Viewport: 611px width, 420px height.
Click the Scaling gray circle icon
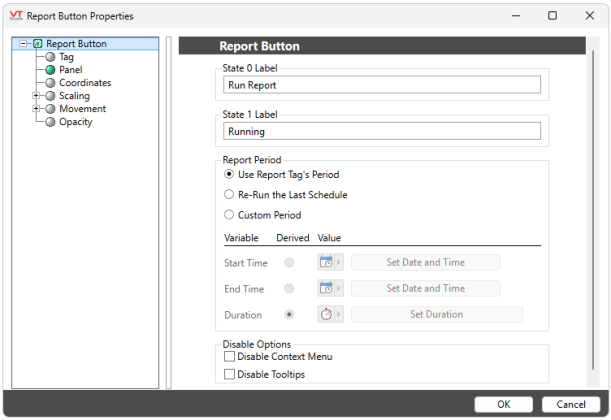50,96
